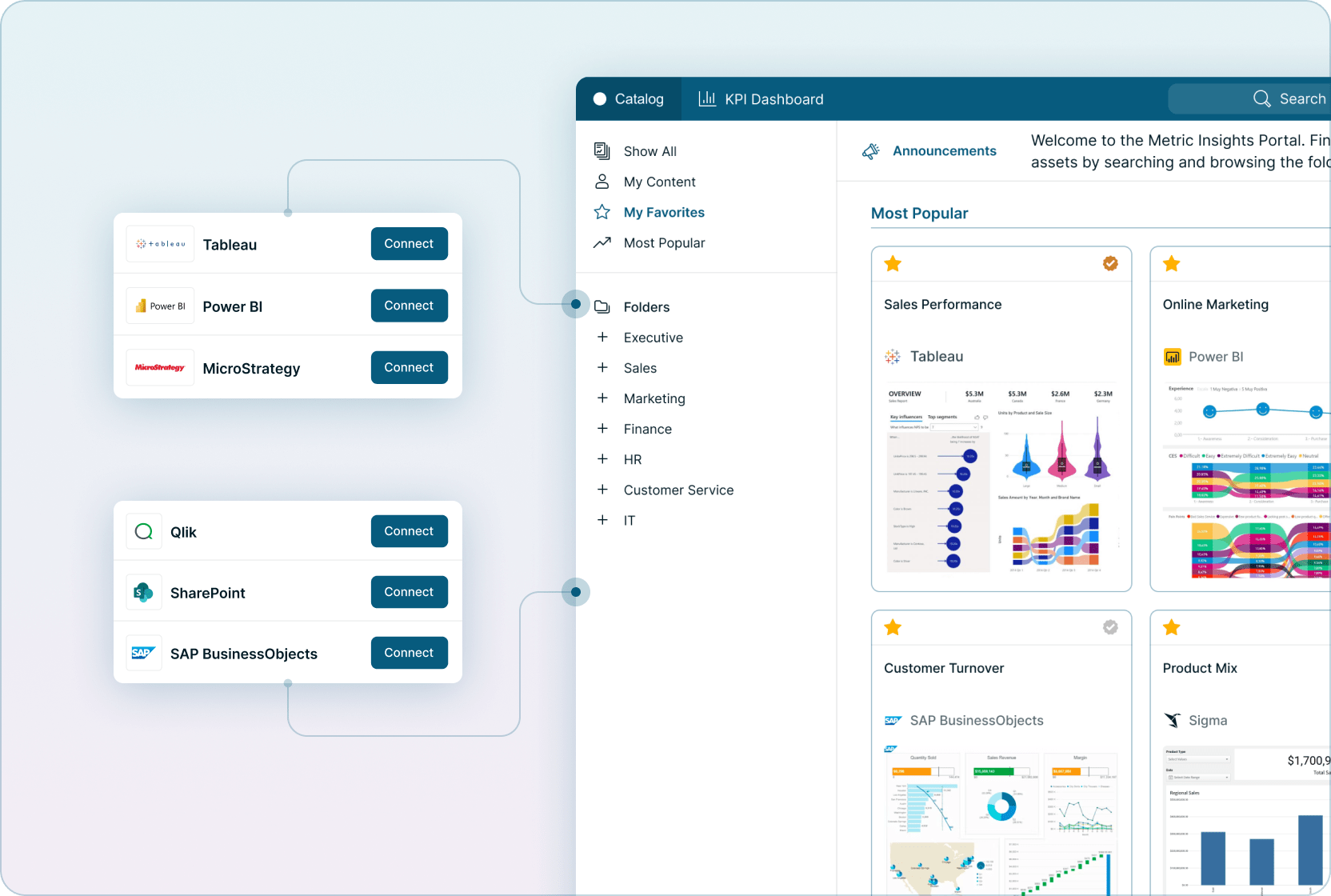Toggle favorite star on Online Marketing card
1331x896 pixels.
pos(1172,263)
